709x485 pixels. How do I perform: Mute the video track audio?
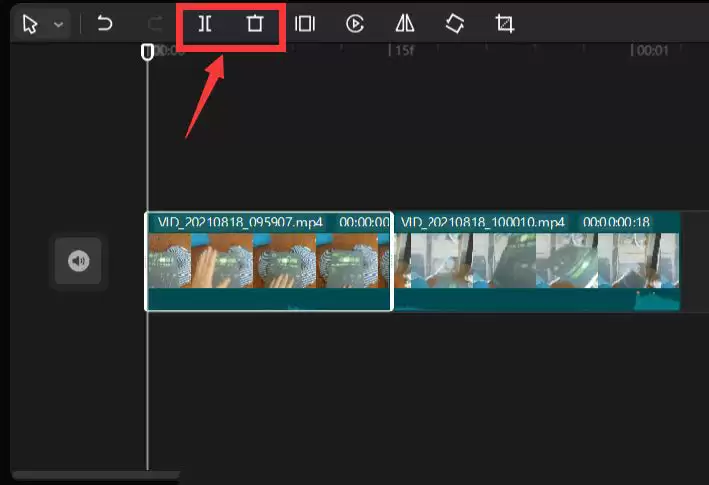(79, 262)
